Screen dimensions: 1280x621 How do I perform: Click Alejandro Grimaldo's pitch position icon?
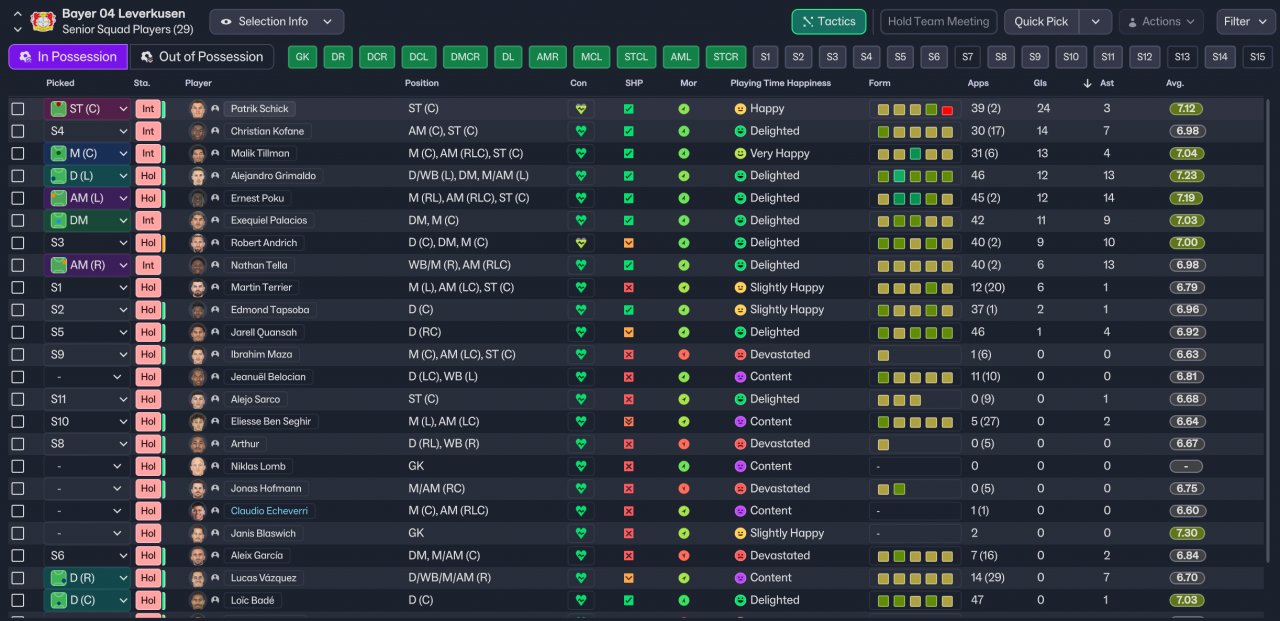coord(59,176)
